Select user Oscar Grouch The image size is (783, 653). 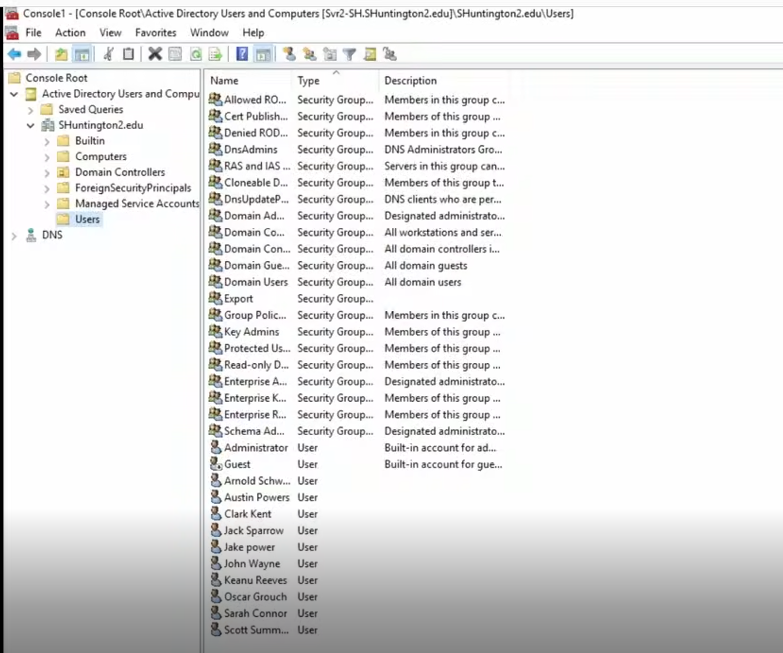(255, 597)
